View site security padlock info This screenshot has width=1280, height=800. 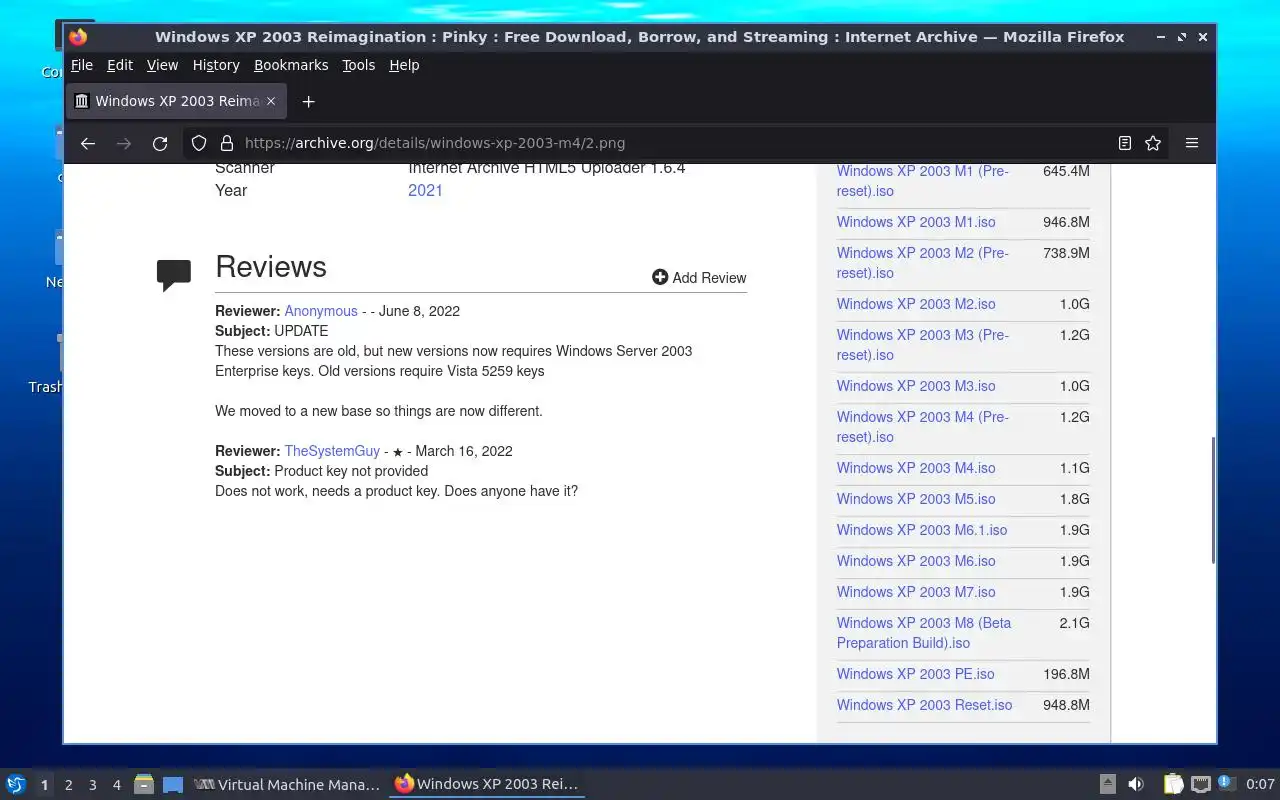[226, 143]
